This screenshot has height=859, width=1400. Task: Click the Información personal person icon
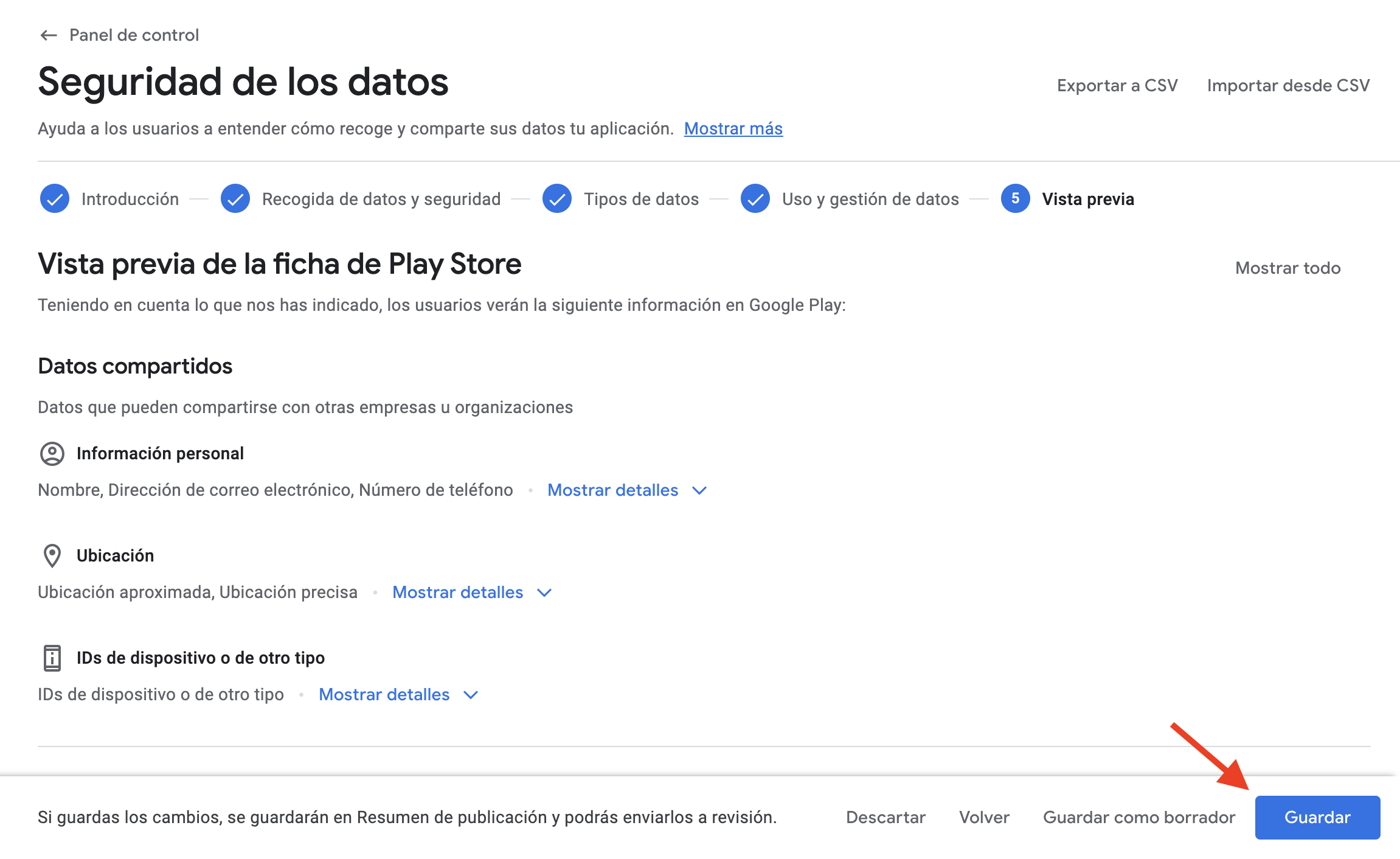pos(52,454)
